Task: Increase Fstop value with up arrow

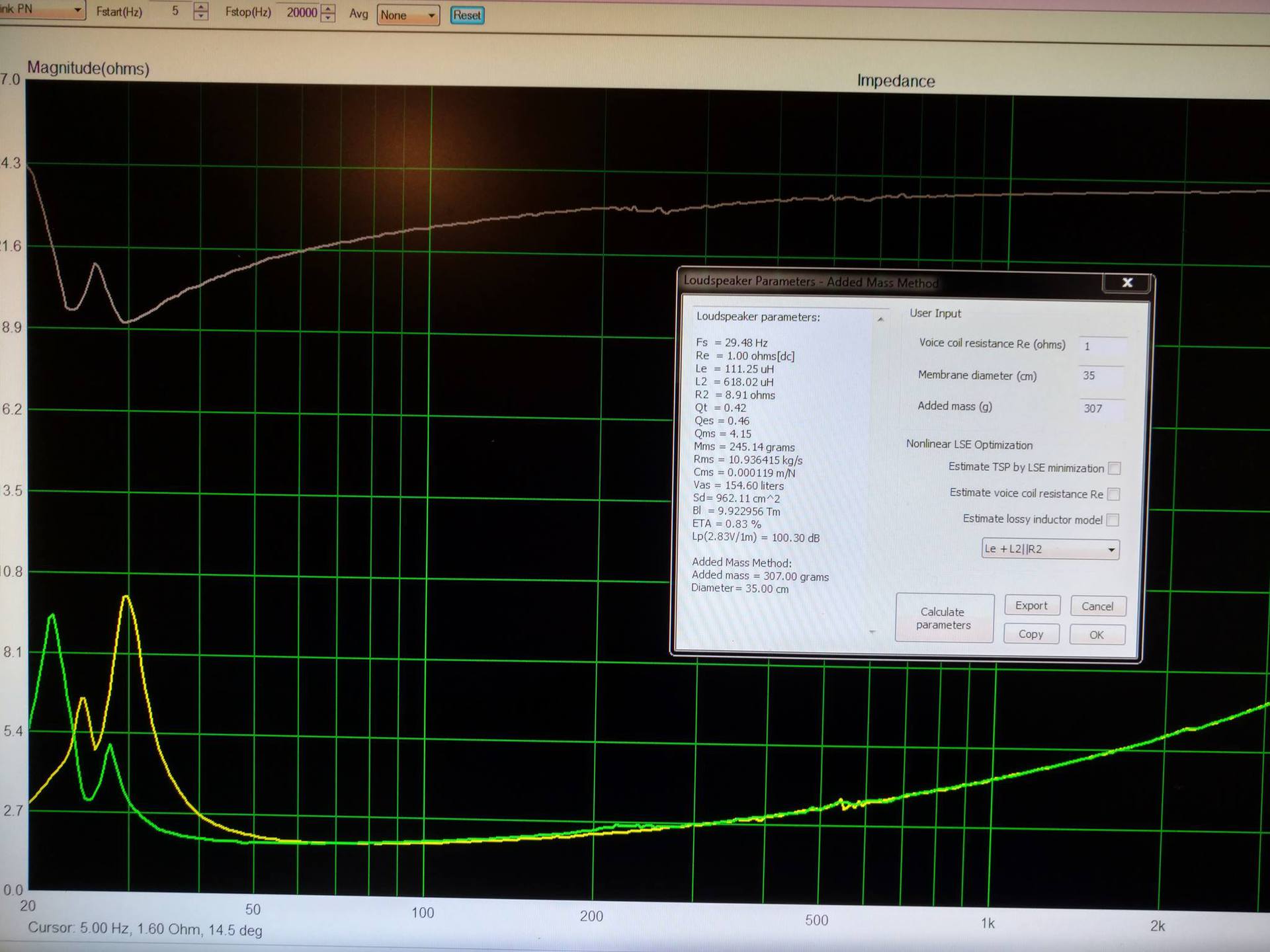Action: click(328, 8)
